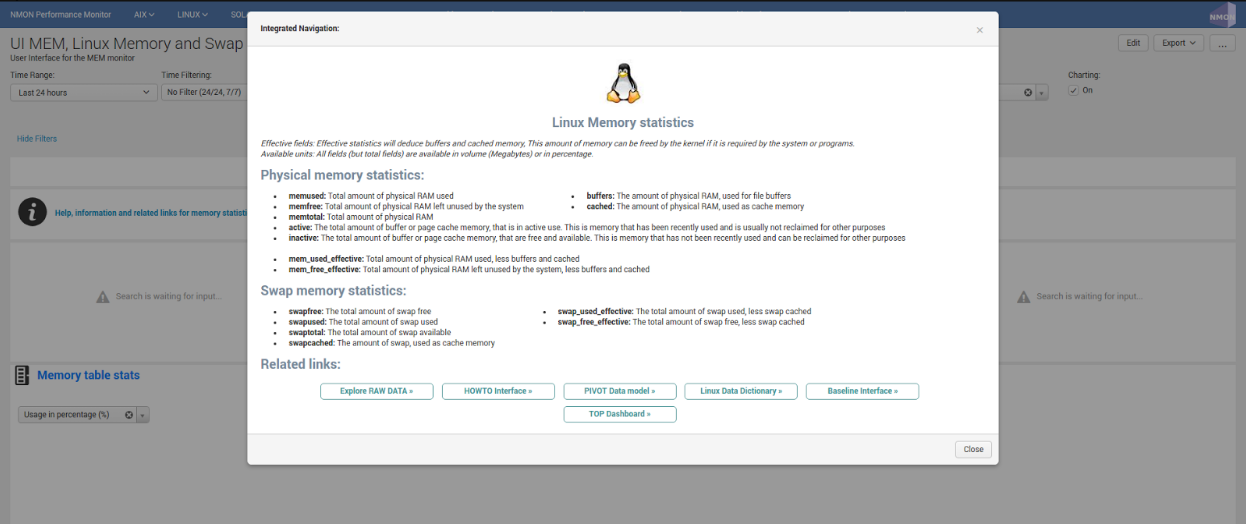Dismiss the dialog with the X icon
The height and width of the screenshot is (524, 1246).
pyautogui.click(x=980, y=30)
